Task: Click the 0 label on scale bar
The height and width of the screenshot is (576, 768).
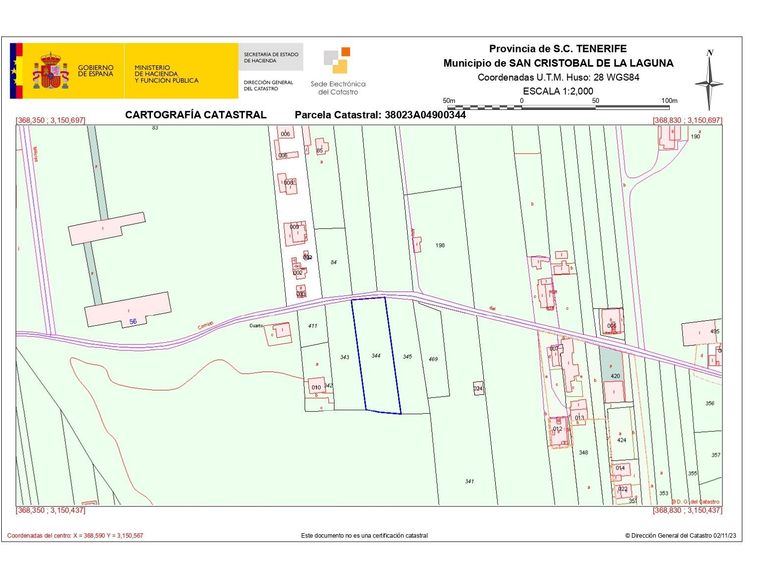Action: pos(522,100)
